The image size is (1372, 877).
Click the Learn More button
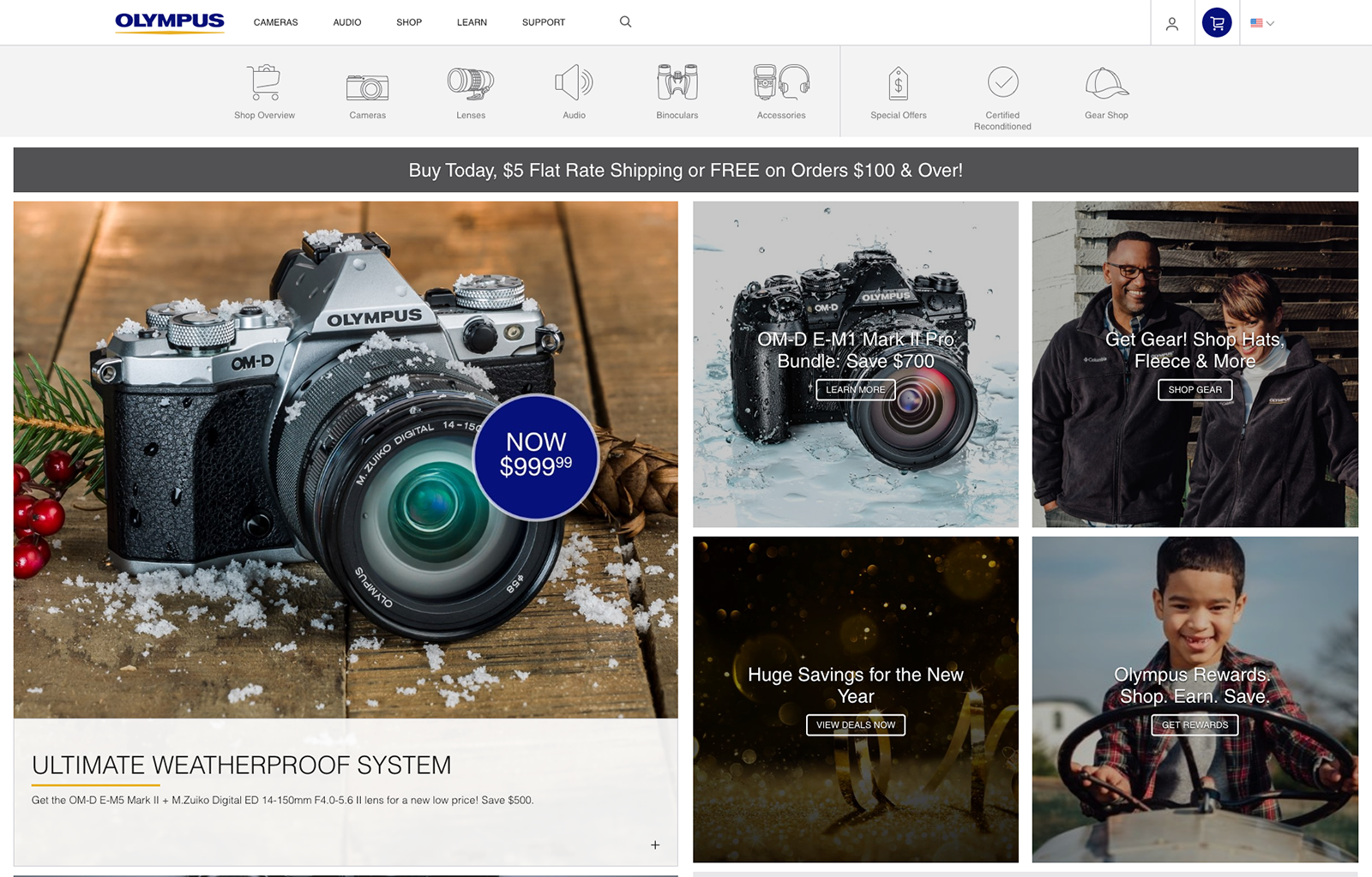(856, 389)
